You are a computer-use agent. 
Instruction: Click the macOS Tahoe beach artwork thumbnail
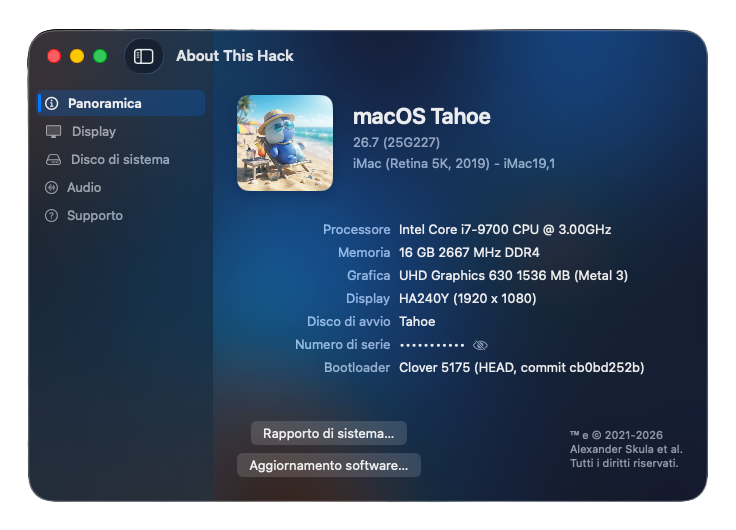(x=285, y=143)
